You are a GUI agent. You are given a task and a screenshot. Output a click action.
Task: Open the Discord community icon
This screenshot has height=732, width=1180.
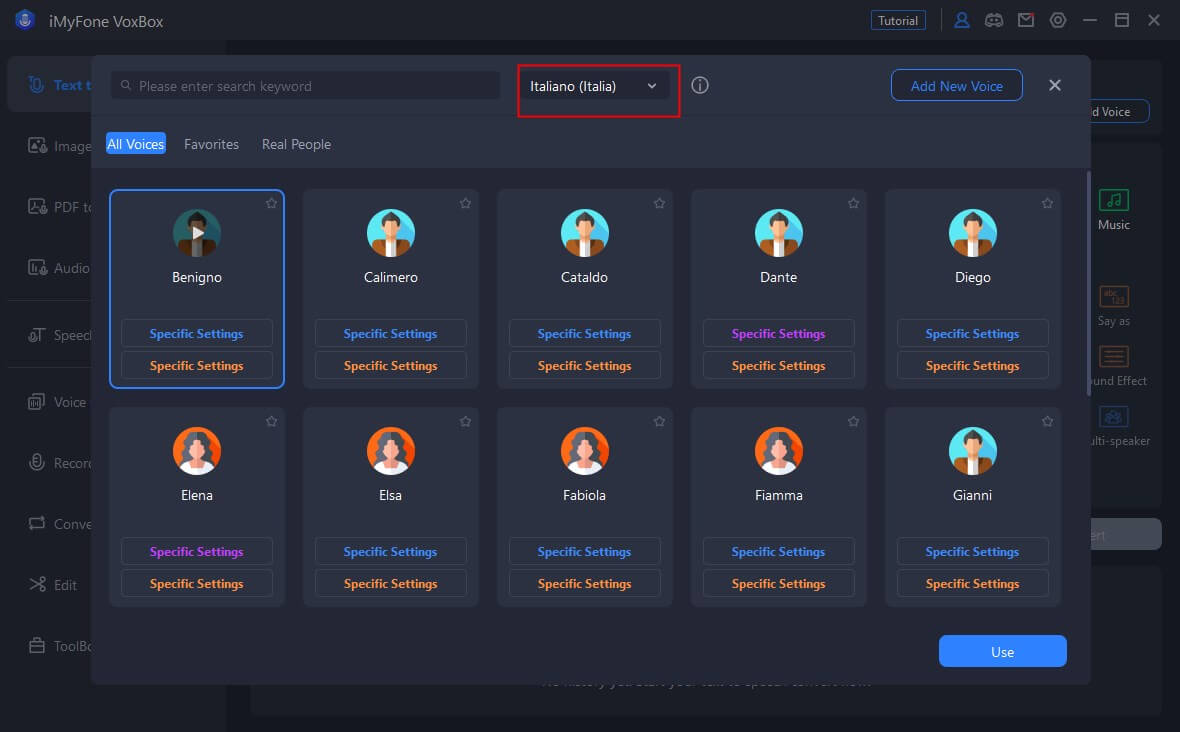point(993,20)
